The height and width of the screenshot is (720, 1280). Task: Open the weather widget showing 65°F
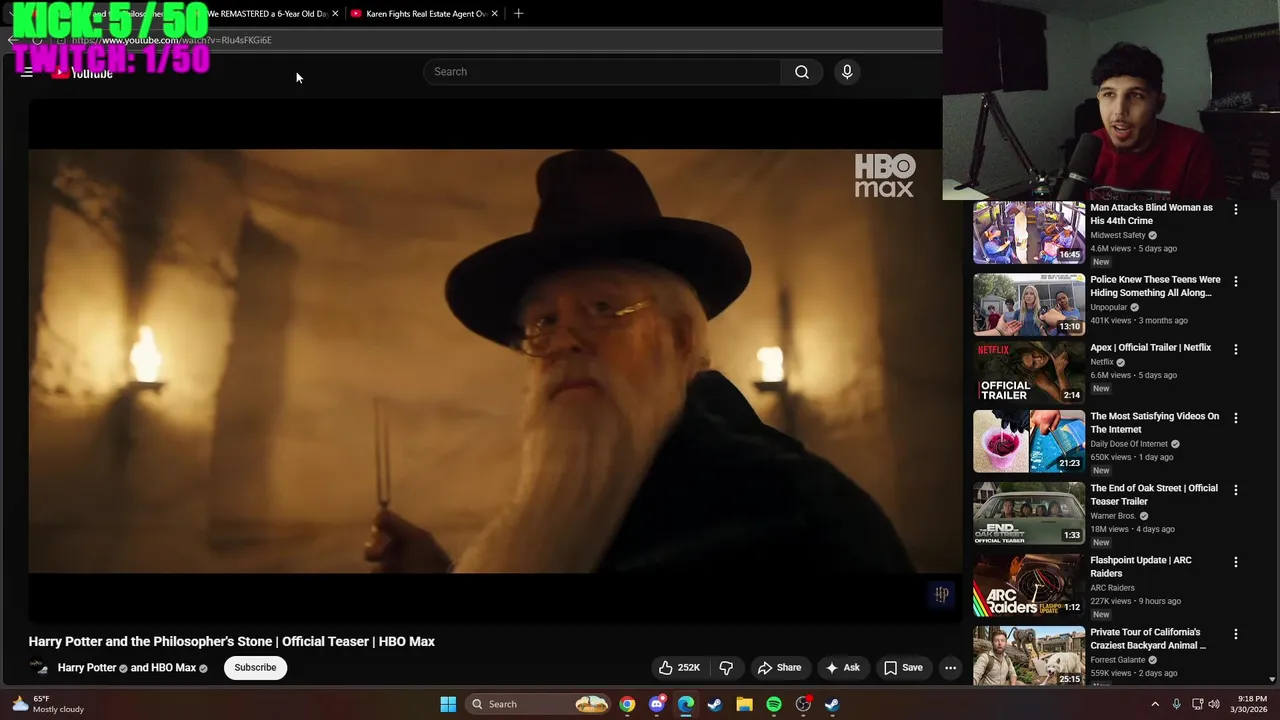[47, 704]
